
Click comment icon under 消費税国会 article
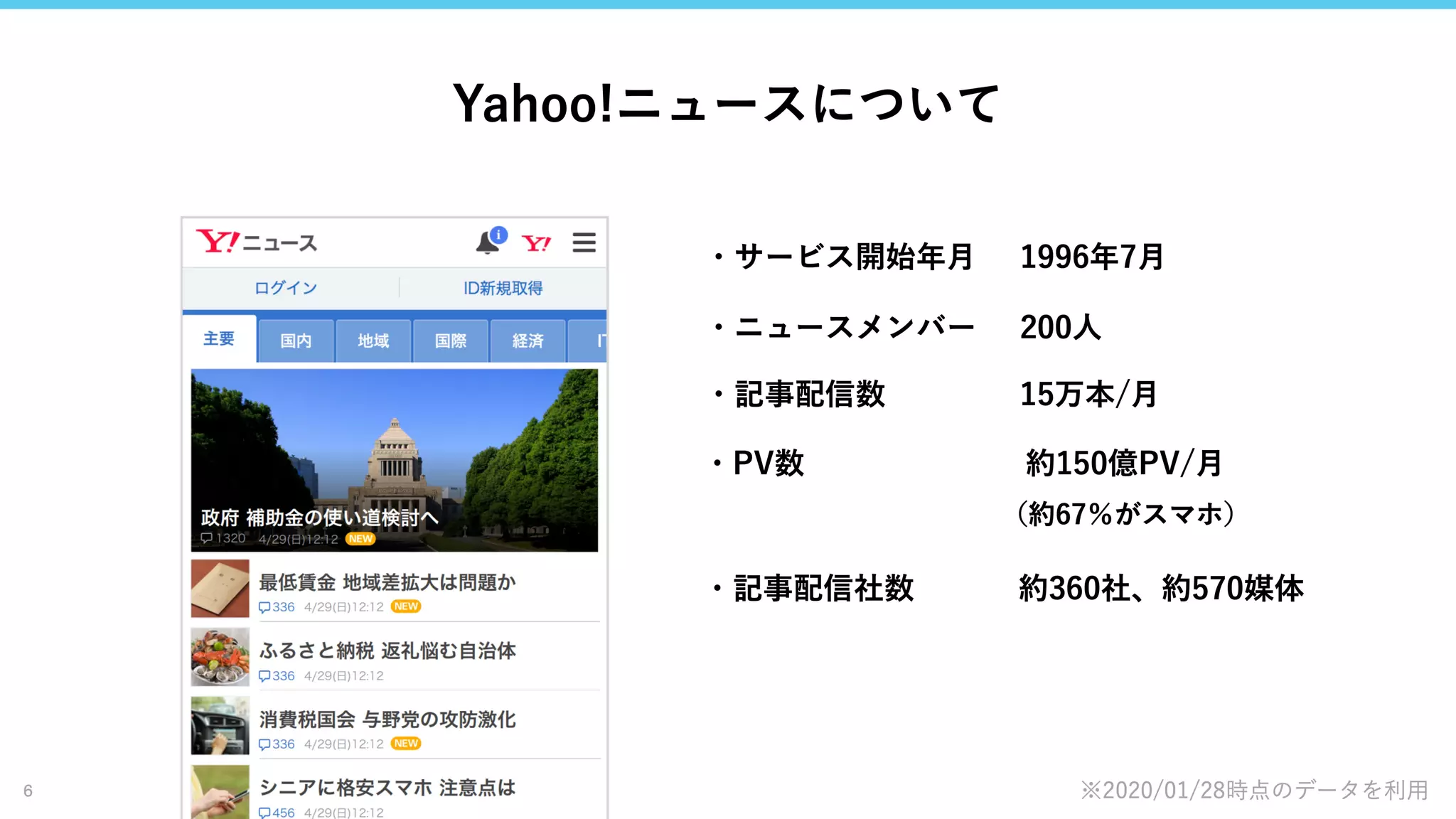coord(264,744)
